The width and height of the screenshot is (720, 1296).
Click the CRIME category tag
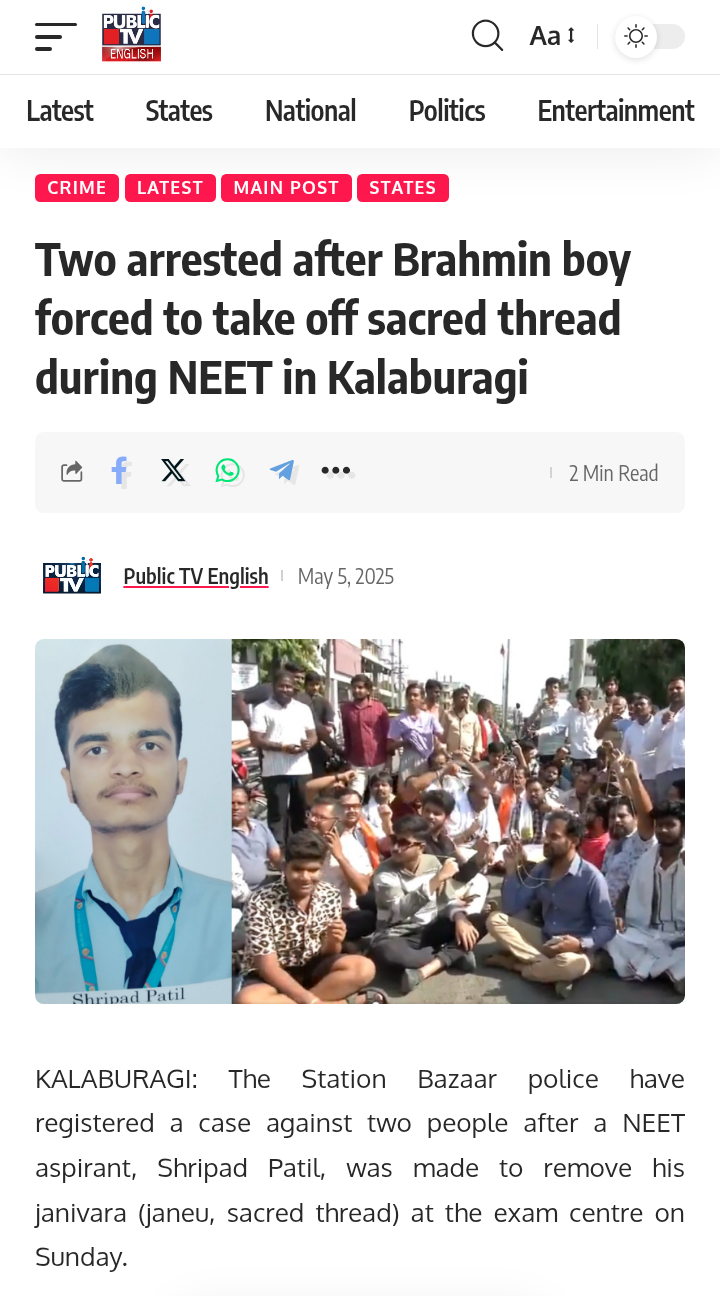(x=77, y=188)
